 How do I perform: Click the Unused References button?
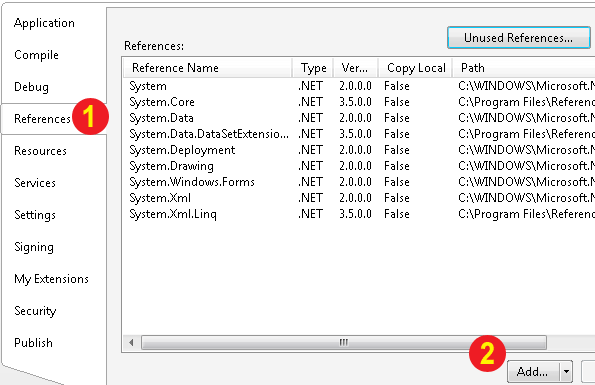[x=518, y=38]
